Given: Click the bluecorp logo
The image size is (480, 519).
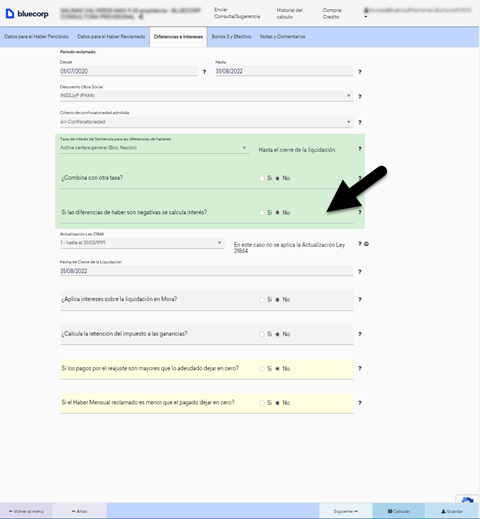Looking at the screenshot, I should coord(27,14).
